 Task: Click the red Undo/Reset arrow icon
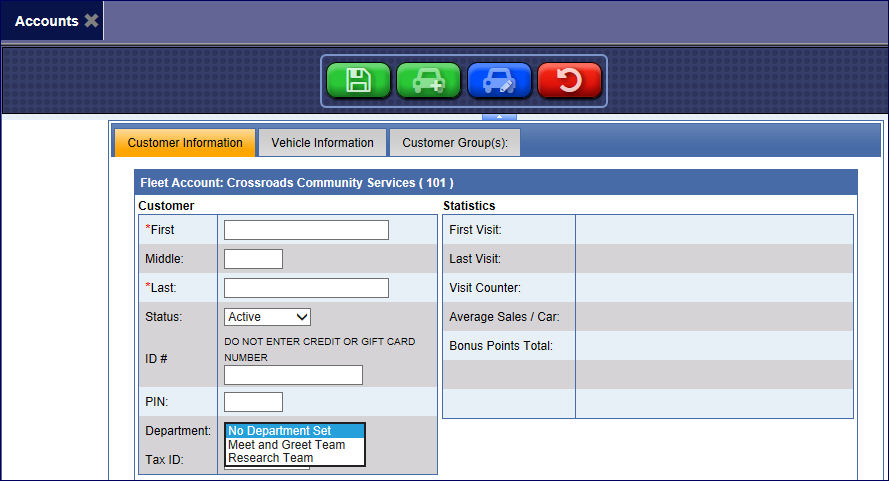tap(569, 81)
